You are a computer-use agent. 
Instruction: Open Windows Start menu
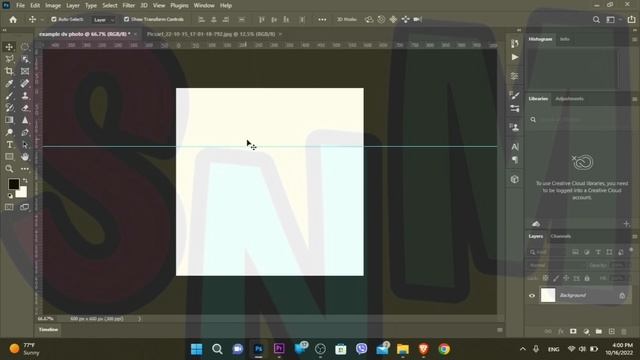tap(196, 349)
